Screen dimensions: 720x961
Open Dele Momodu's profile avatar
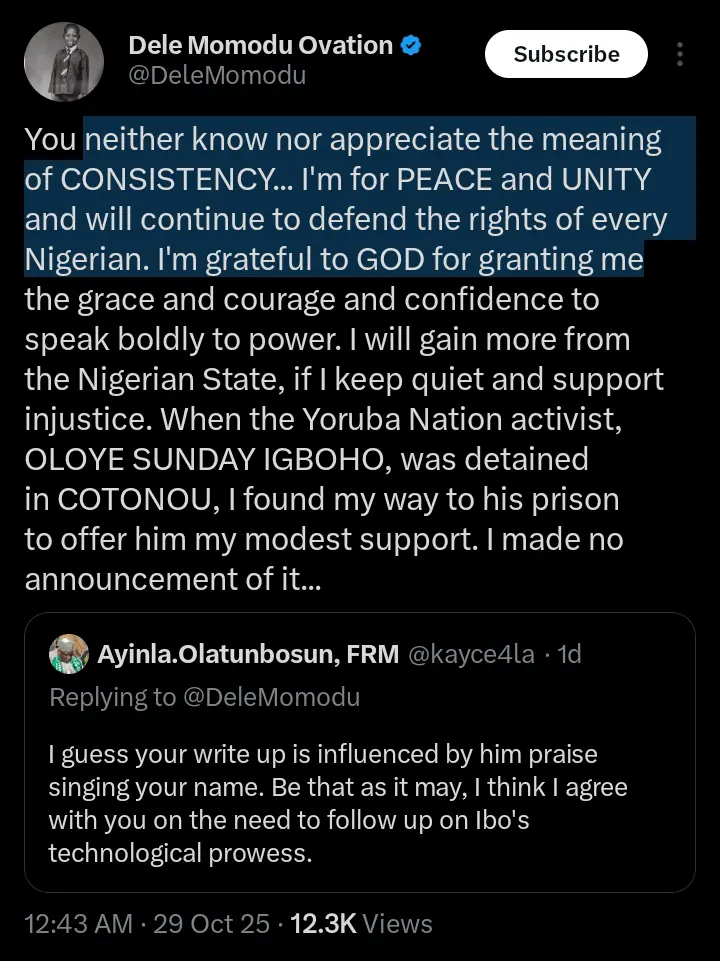tap(64, 61)
